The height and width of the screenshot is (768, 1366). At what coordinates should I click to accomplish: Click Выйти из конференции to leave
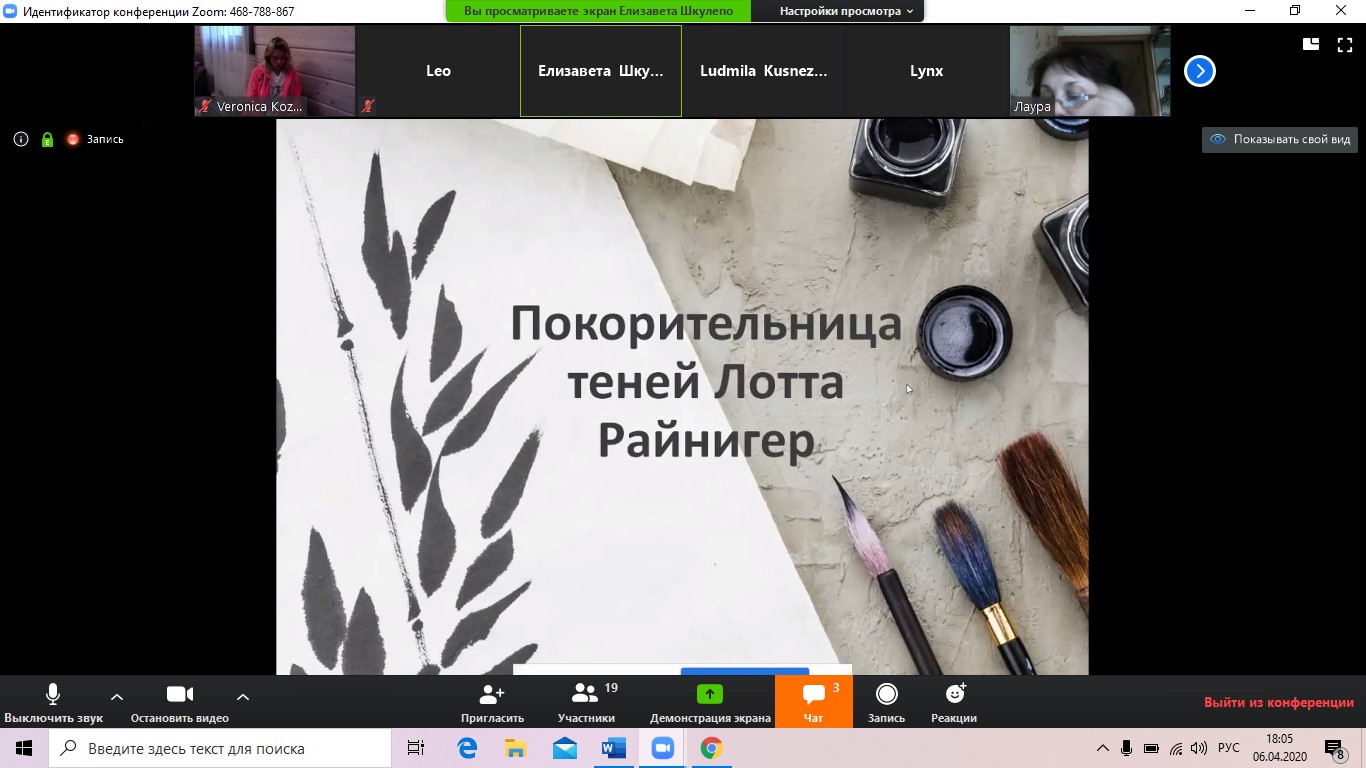pyautogui.click(x=1278, y=702)
